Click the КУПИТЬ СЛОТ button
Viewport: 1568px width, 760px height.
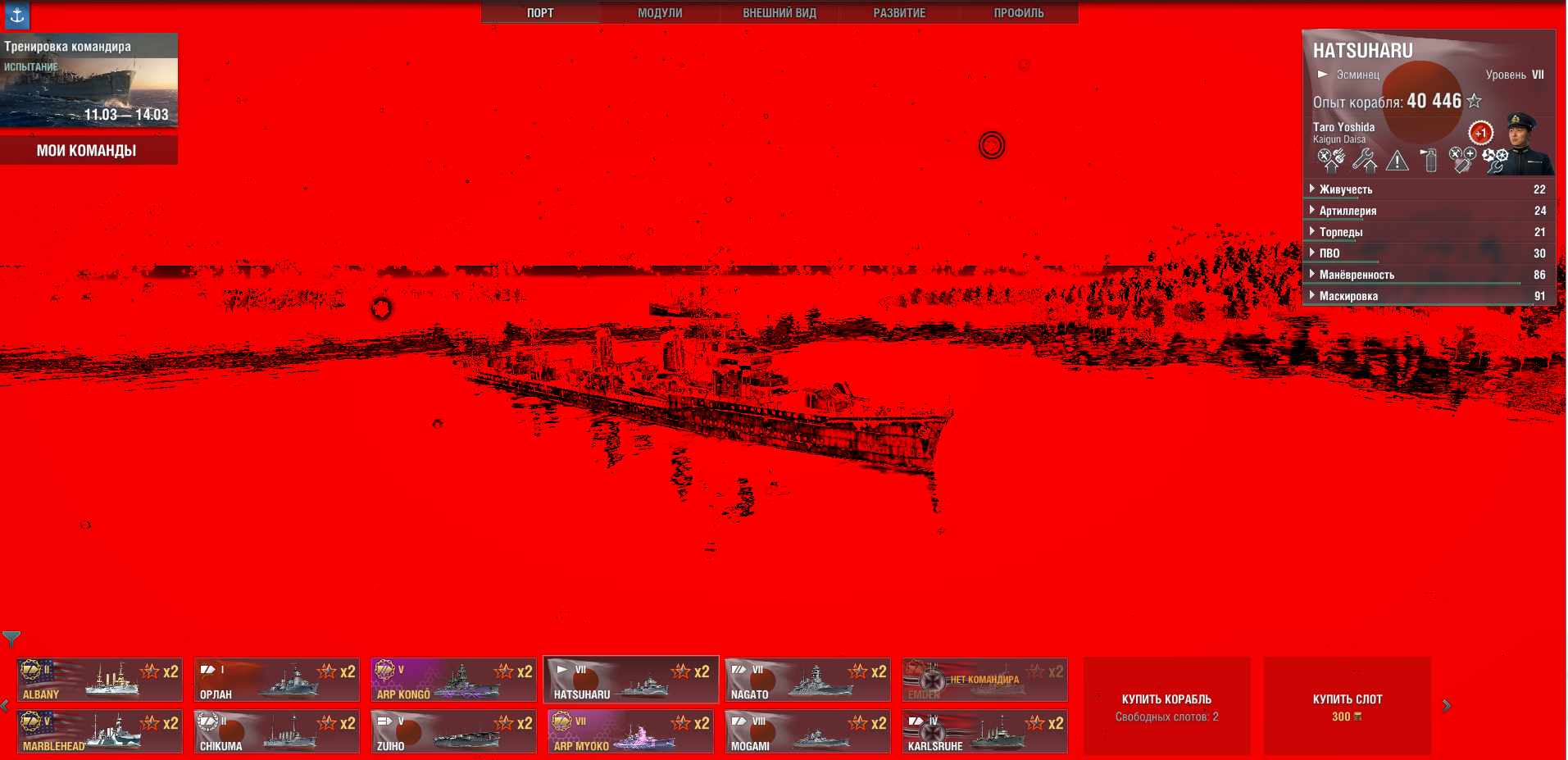pos(1348,706)
